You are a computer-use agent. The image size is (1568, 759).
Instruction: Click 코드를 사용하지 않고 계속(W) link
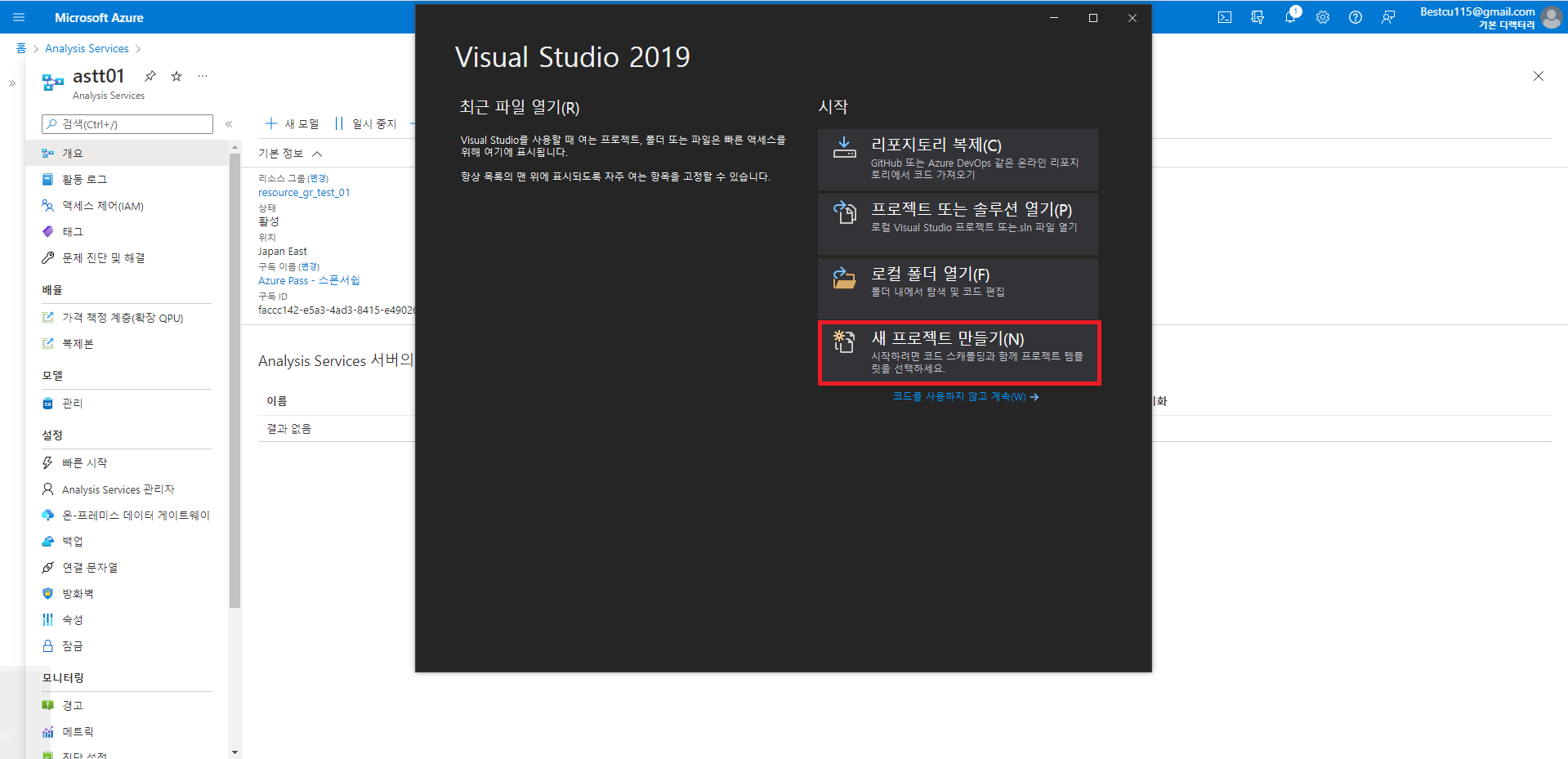point(965,397)
